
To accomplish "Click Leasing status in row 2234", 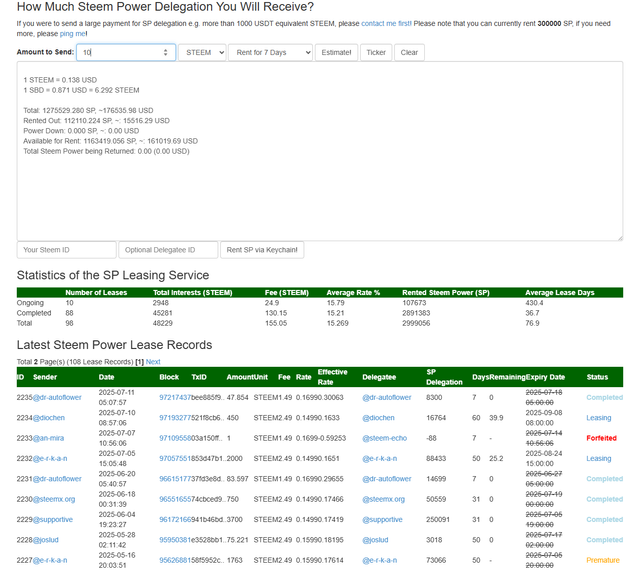I will [599, 418].
